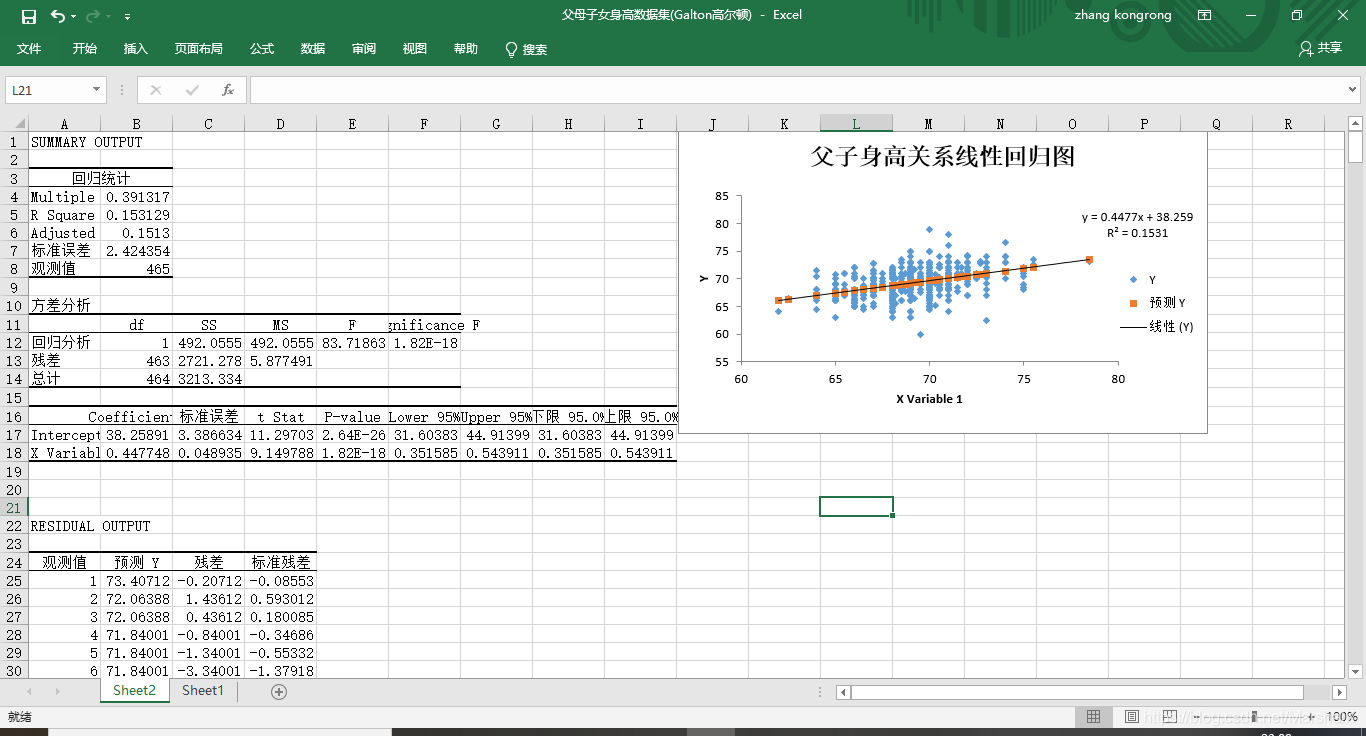Select Page Layout view icon
The height and width of the screenshot is (736, 1366).
point(1131,717)
